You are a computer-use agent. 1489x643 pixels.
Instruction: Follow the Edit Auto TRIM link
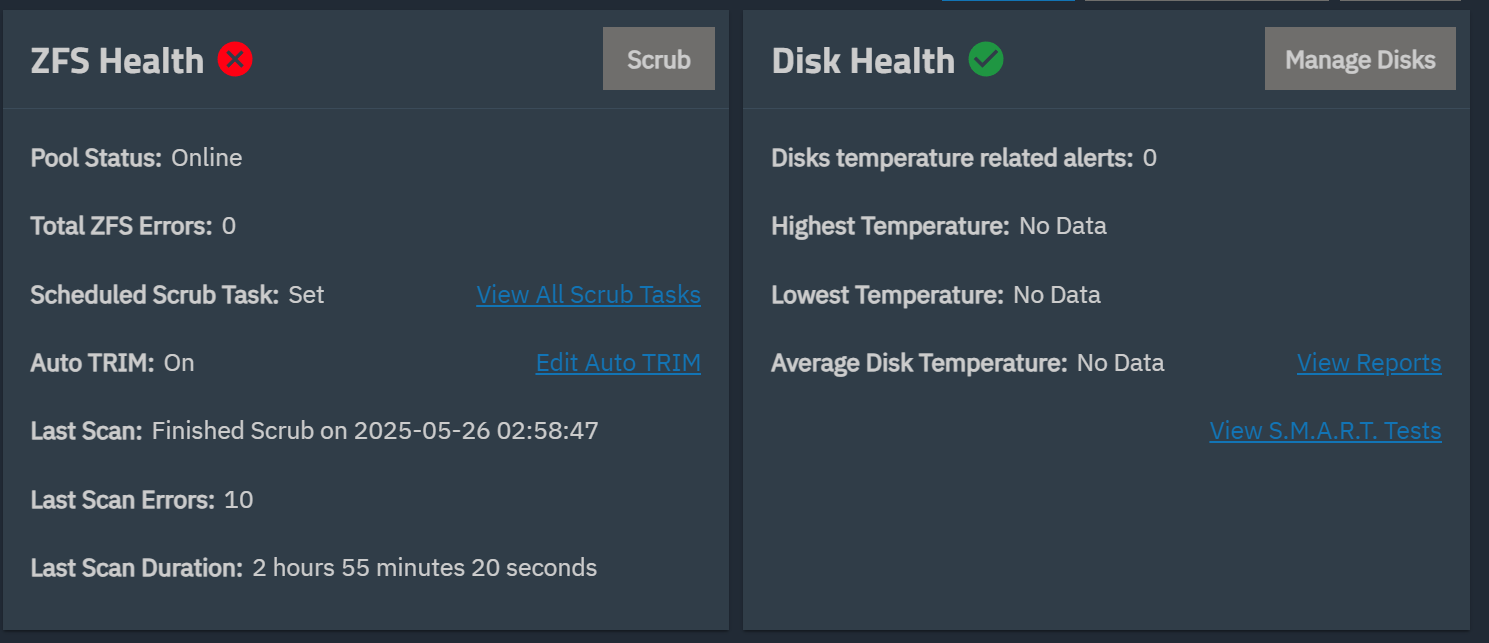coord(618,363)
